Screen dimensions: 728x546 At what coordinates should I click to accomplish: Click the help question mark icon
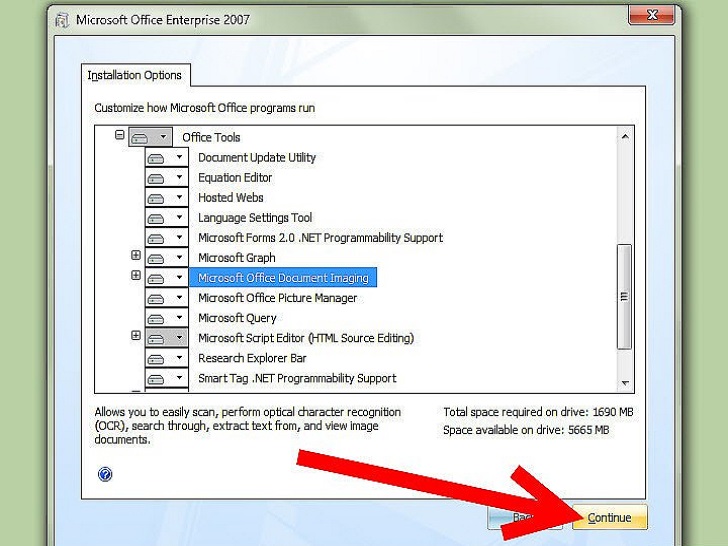105,474
